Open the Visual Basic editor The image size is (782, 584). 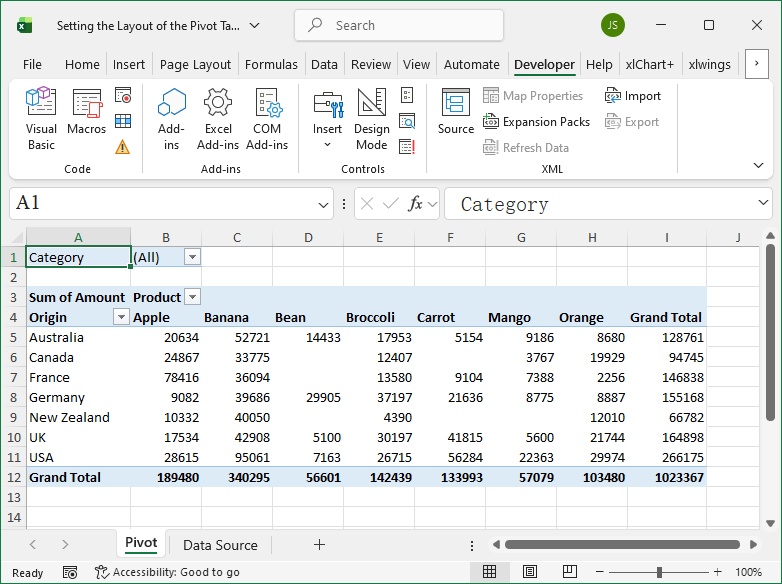(41, 119)
